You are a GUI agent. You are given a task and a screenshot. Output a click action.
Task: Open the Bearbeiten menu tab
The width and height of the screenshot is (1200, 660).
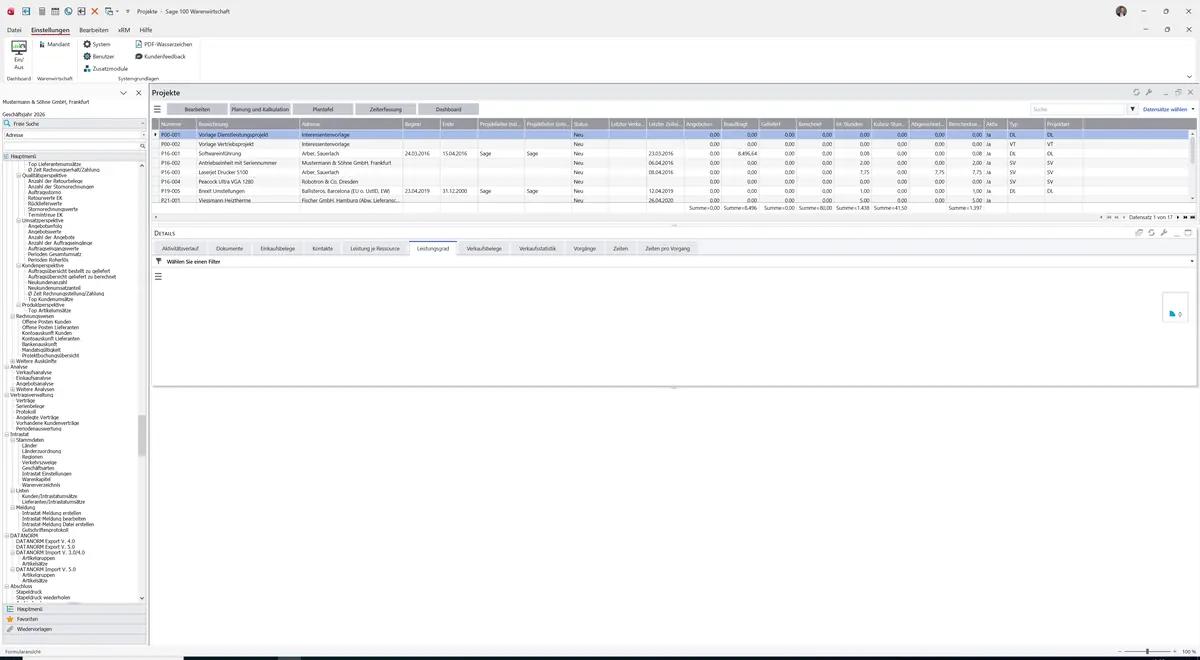[94, 30]
